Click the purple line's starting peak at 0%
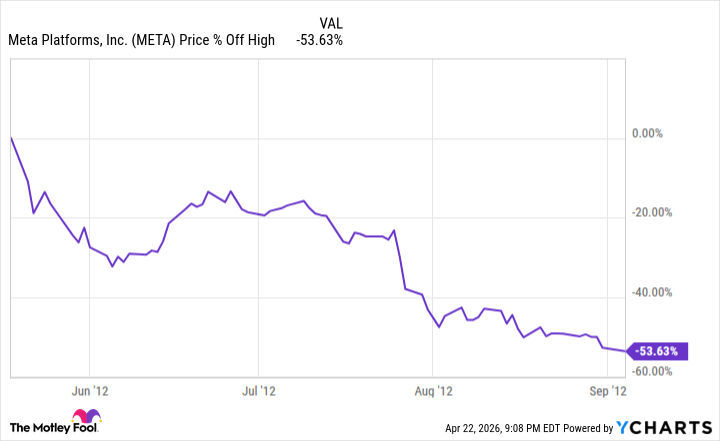 click(x=10, y=136)
